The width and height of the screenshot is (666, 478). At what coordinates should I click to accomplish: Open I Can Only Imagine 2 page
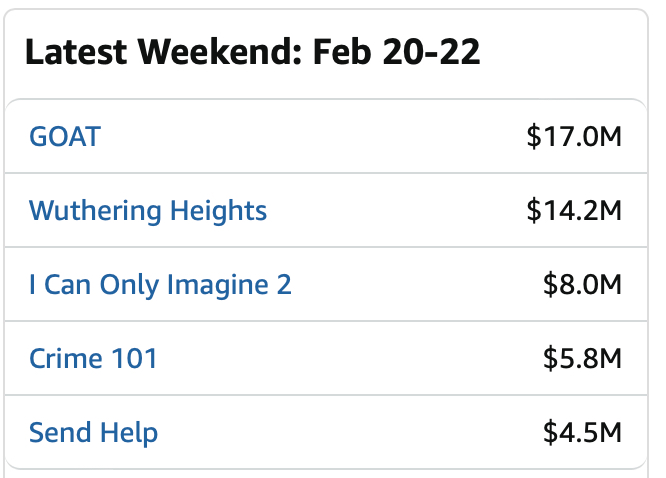(x=160, y=285)
